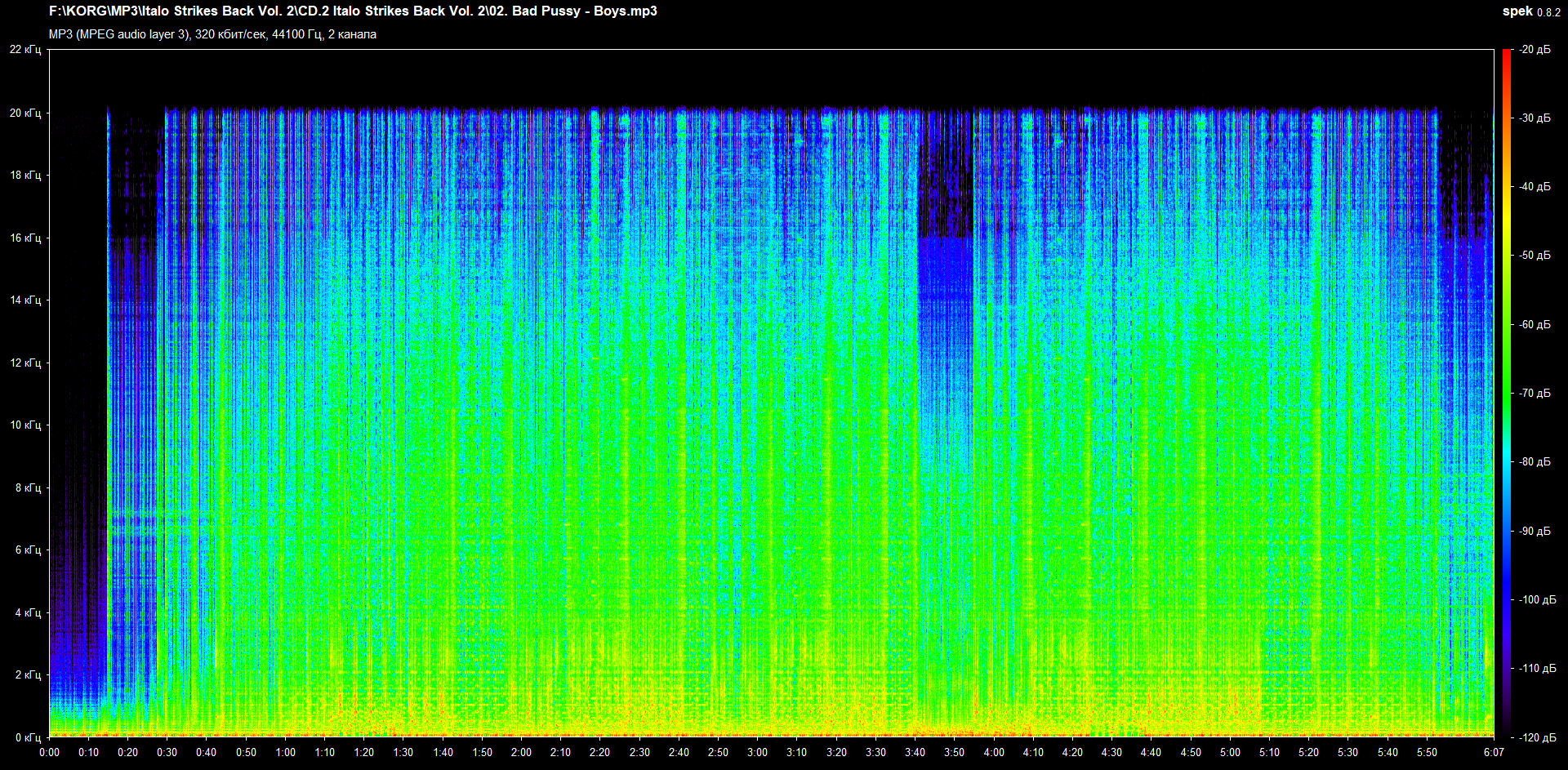Select the 16 кГц frequency axis label
The image size is (1568, 770).
pyautogui.click(x=25, y=238)
